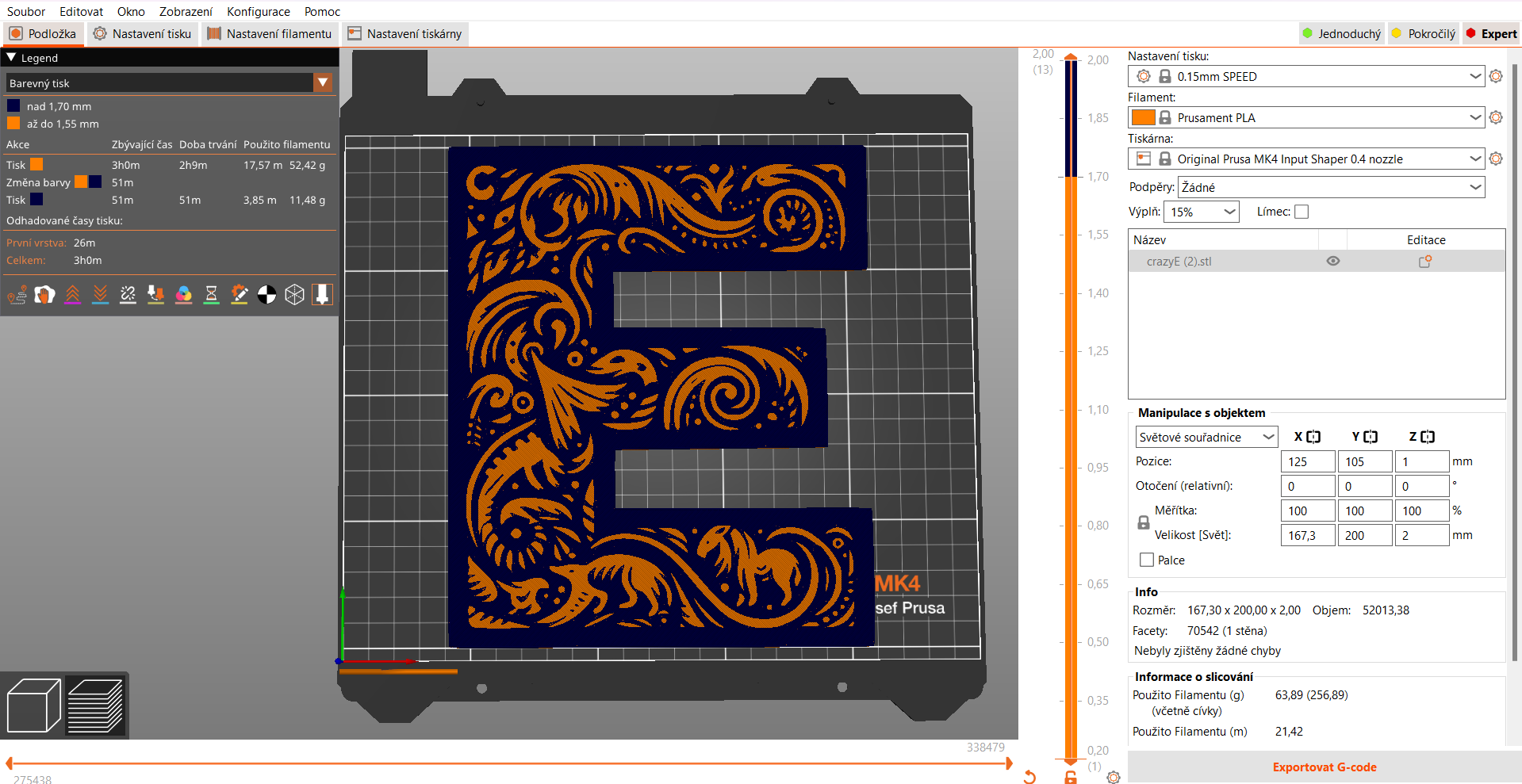The width and height of the screenshot is (1522, 784).
Task: Collapse the Legend panel triangle
Action: (11, 57)
